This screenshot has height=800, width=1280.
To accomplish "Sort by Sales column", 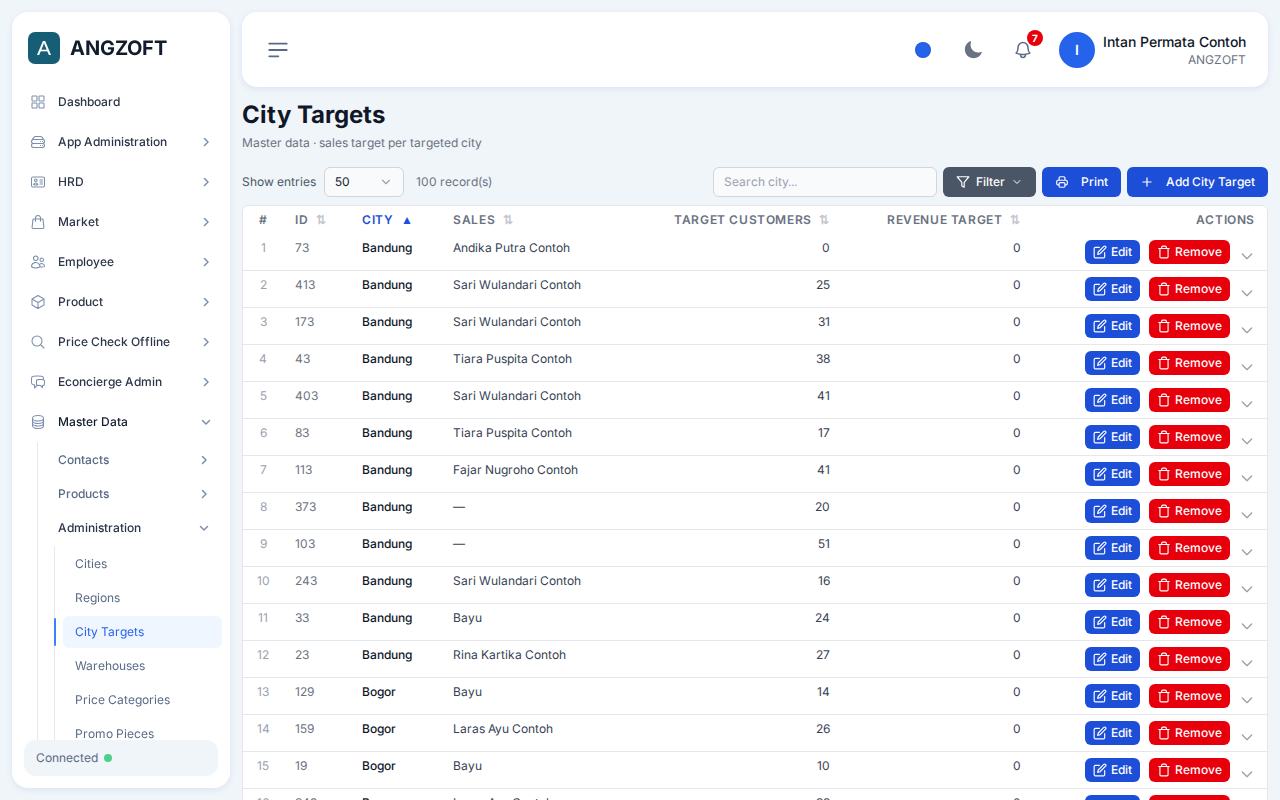I will (x=483, y=220).
